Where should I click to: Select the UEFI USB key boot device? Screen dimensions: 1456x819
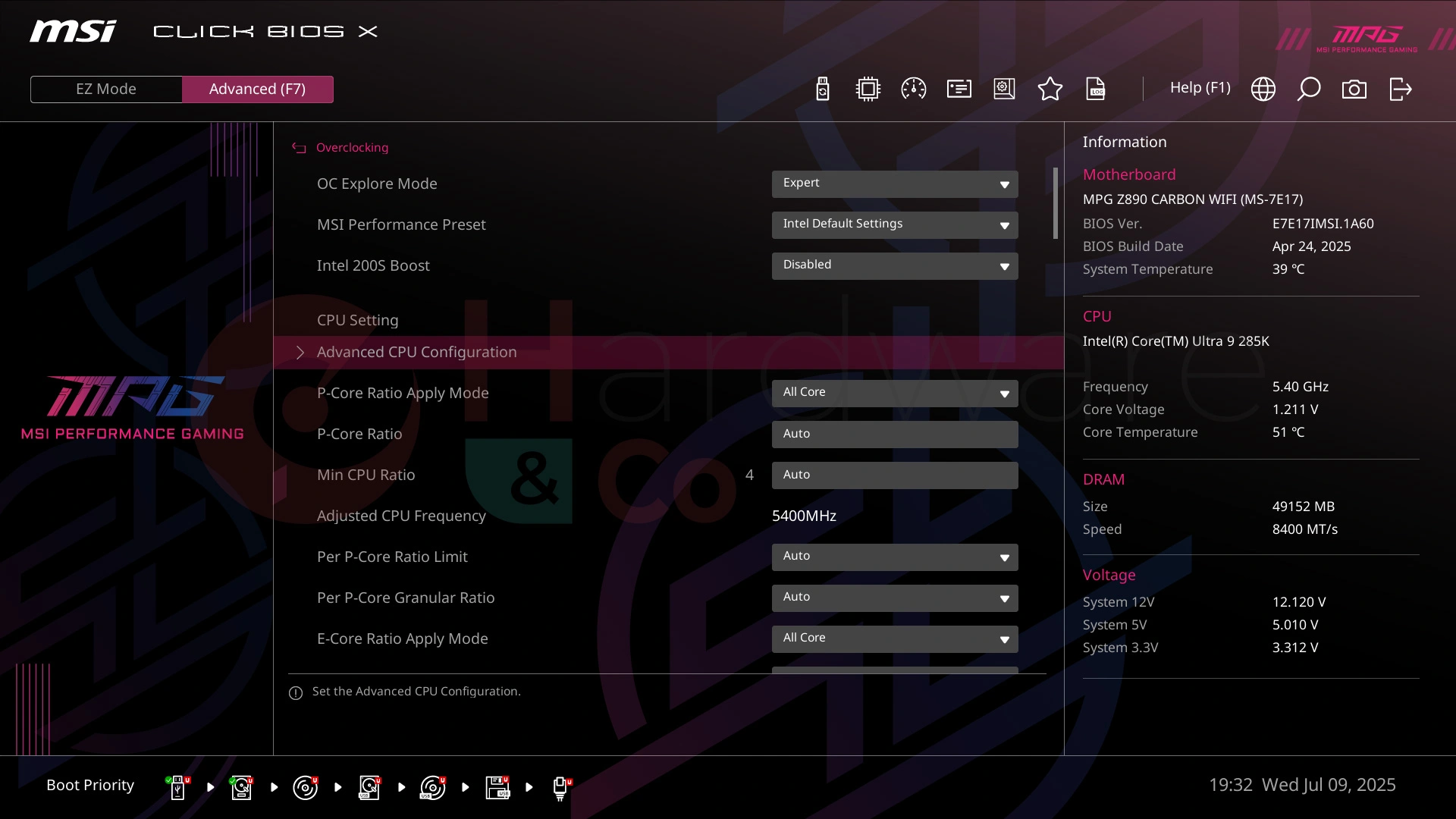(178, 788)
